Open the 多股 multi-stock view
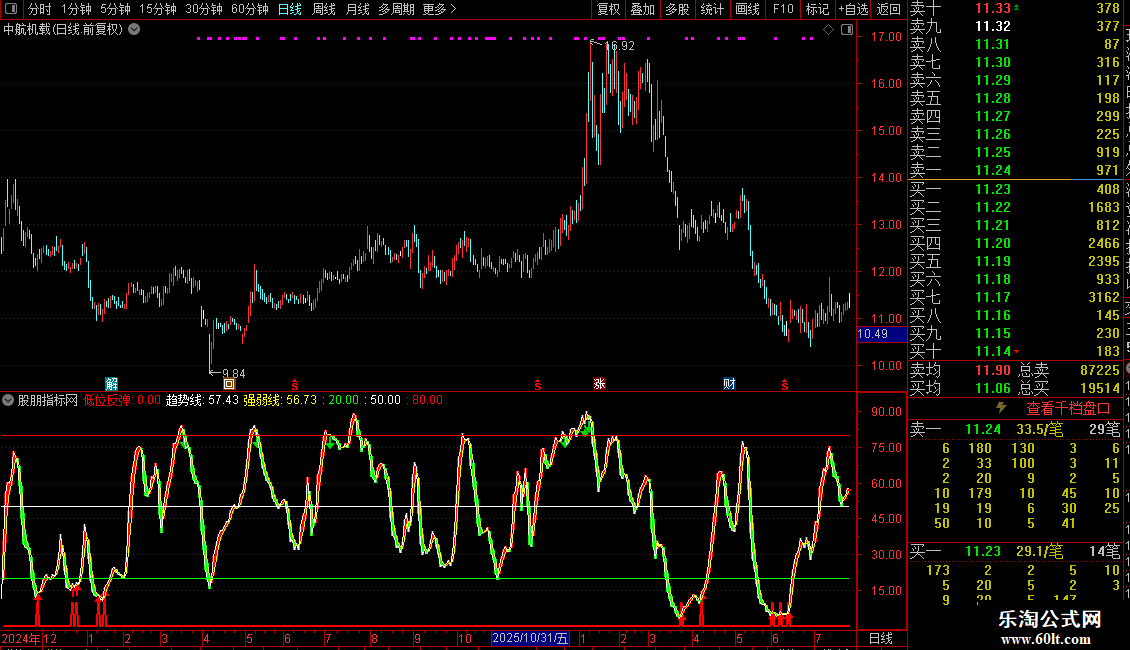The width and height of the screenshot is (1130, 650). click(x=677, y=9)
